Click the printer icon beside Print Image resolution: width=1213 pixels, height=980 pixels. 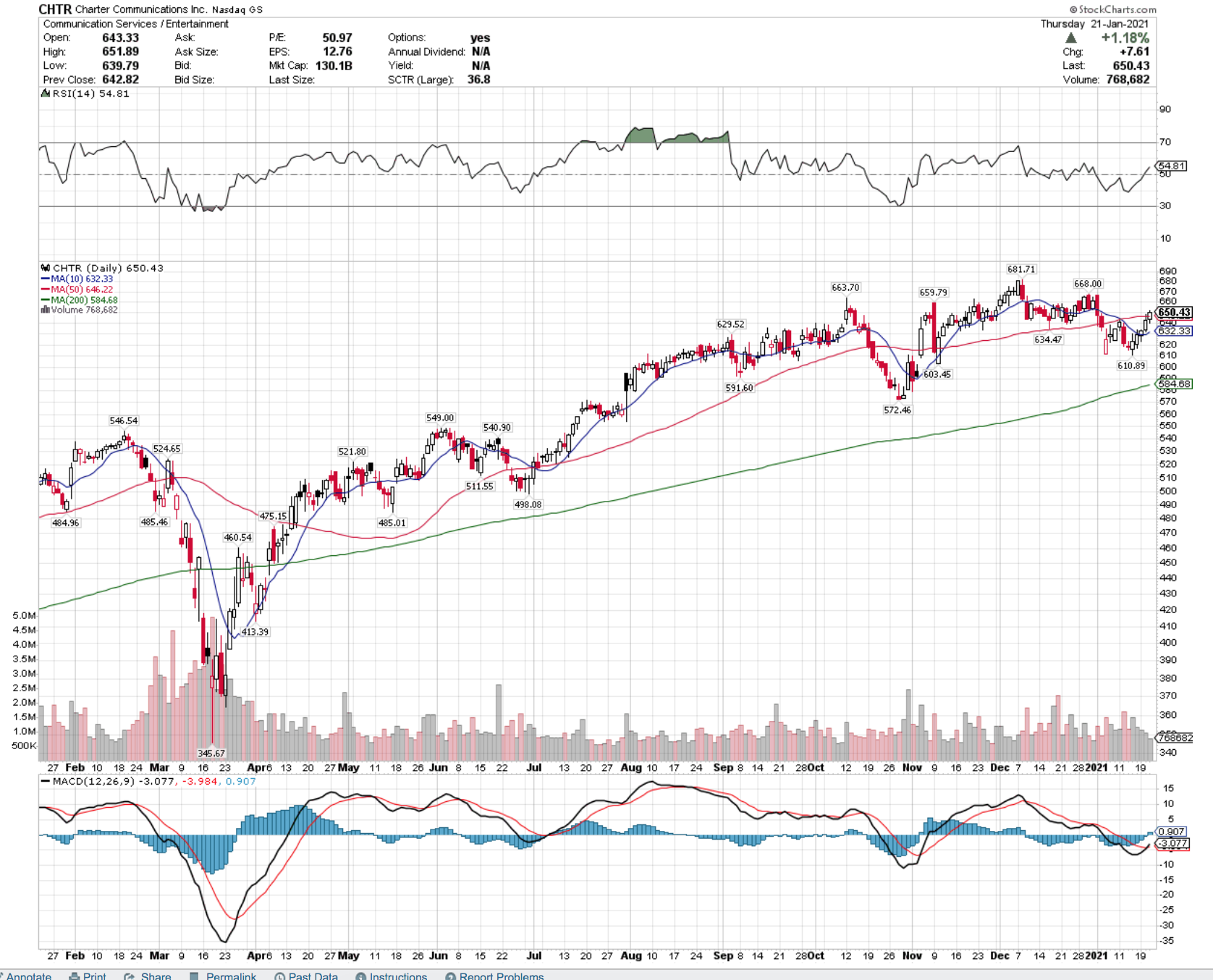[x=74, y=976]
